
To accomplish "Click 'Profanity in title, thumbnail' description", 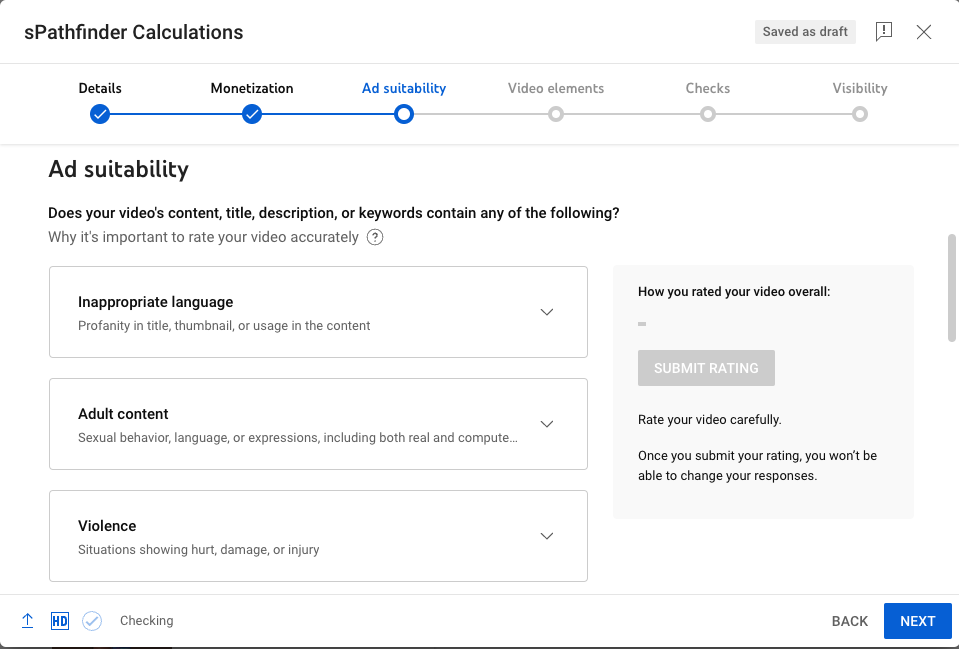I will (x=224, y=326).
